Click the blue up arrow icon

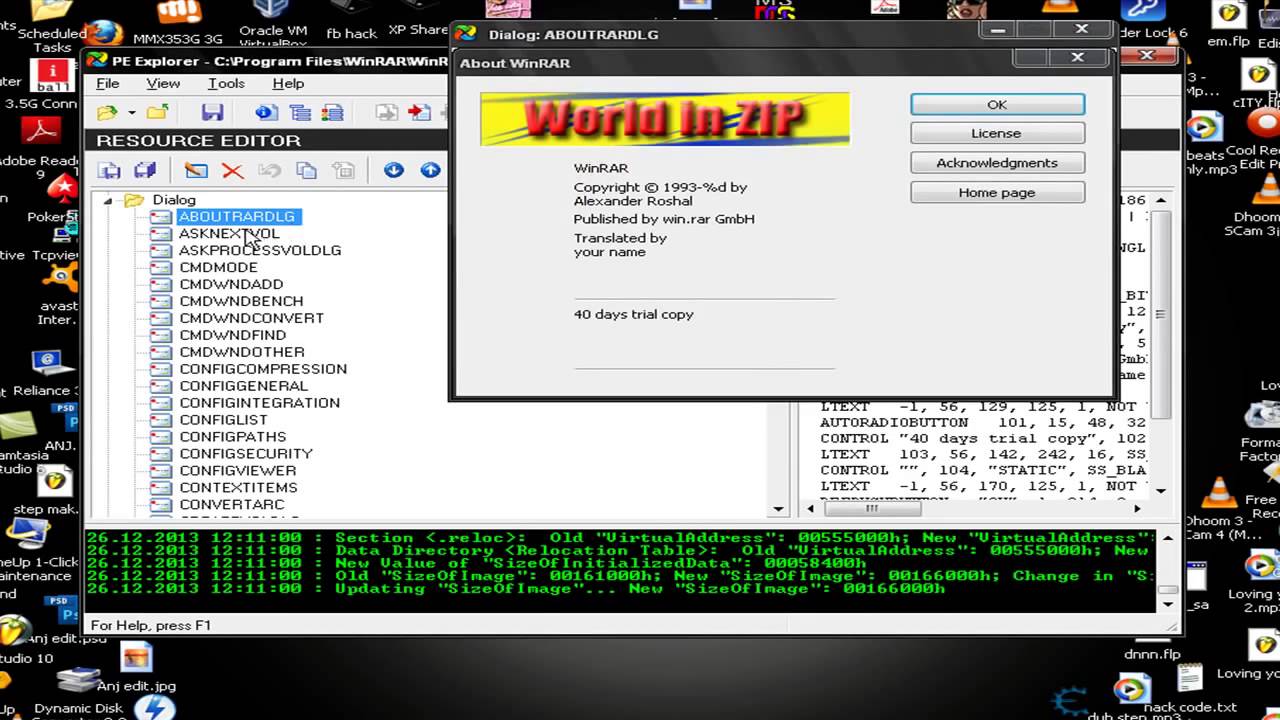(430, 170)
